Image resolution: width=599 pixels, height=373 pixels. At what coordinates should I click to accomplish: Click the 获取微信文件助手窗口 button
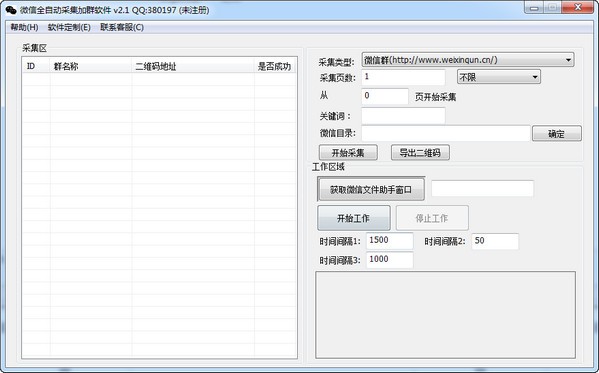pyautogui.click(x=371, y=189)
